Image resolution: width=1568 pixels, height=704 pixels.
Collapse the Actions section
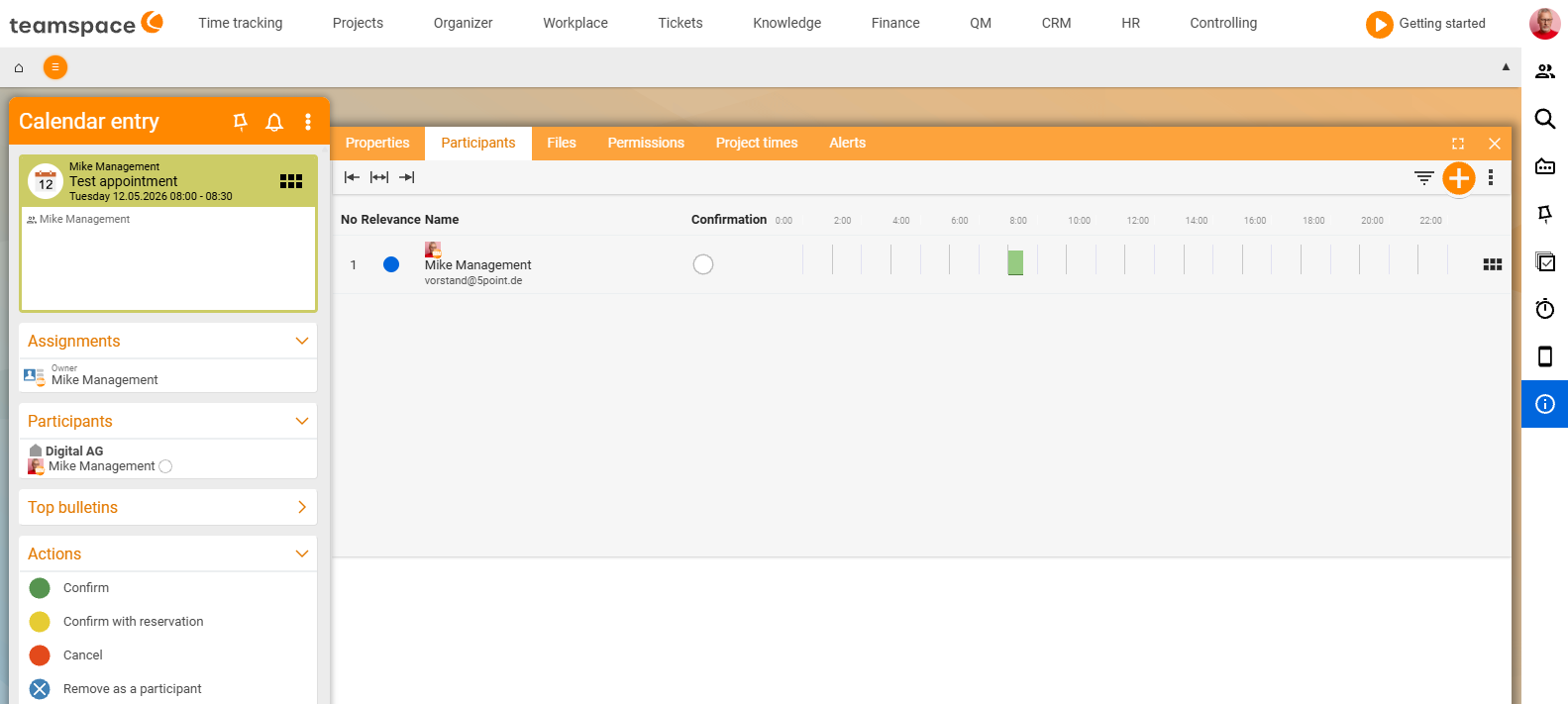coord(302,553)
